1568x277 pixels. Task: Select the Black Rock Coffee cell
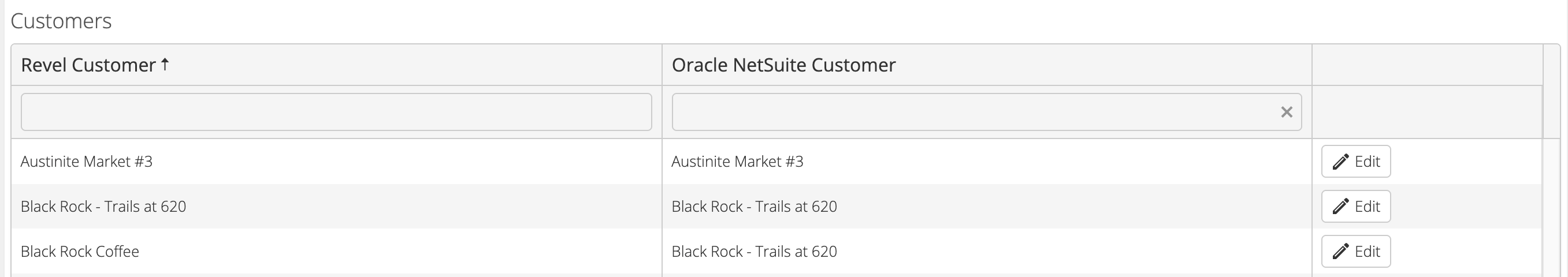[x=80, y=252]
